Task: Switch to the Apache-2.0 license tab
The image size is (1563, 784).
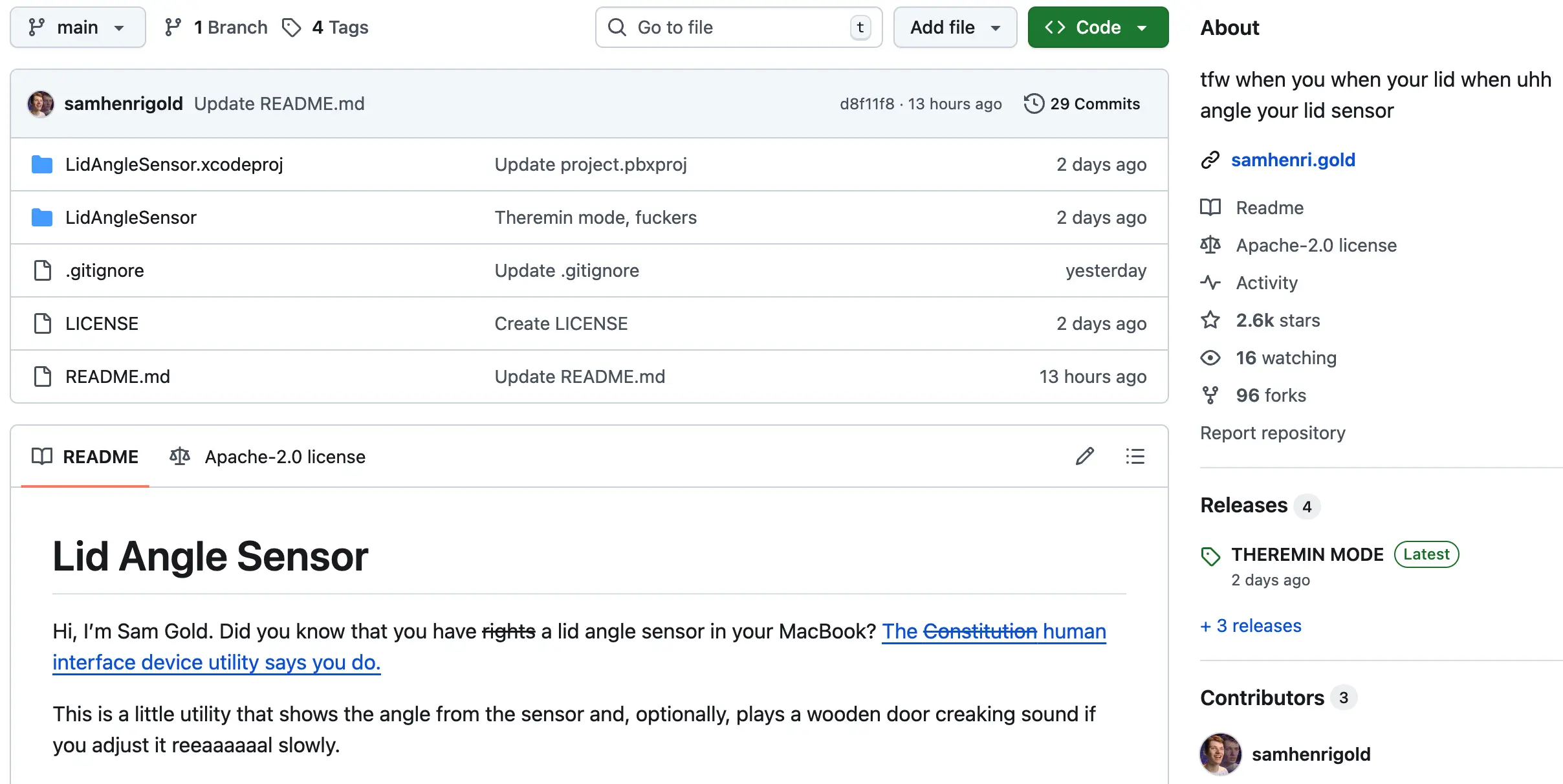Action: 268,457
